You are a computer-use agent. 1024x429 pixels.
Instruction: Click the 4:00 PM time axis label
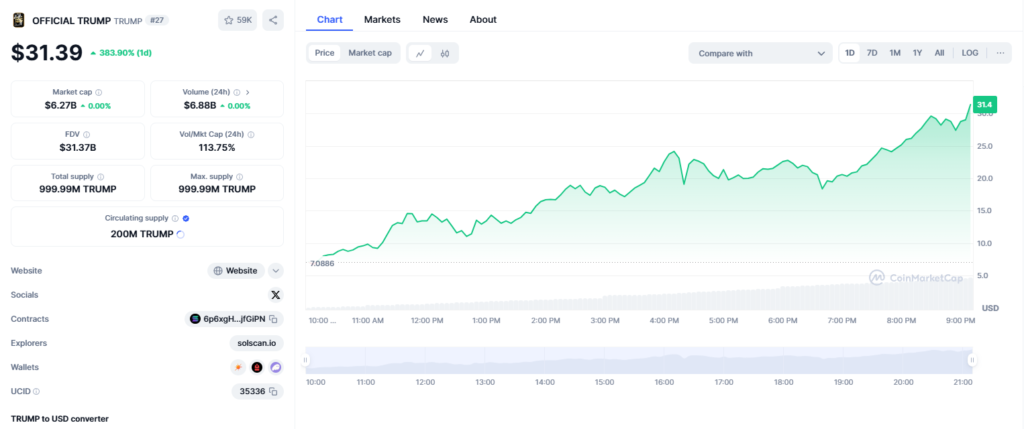664,321
